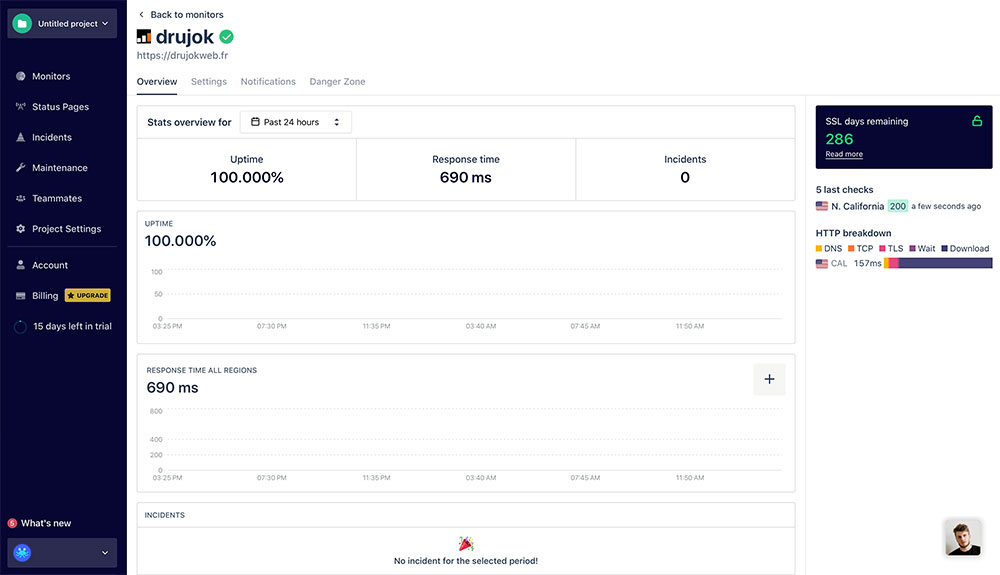Click the 5 last checks heading
The width and height of the screenshot is (1000, 575).
844,190
